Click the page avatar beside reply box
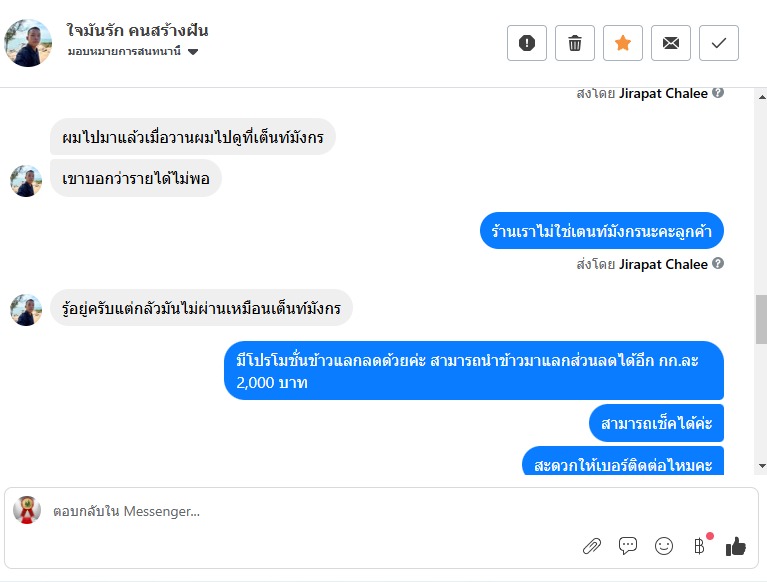 tap(27, 510)
